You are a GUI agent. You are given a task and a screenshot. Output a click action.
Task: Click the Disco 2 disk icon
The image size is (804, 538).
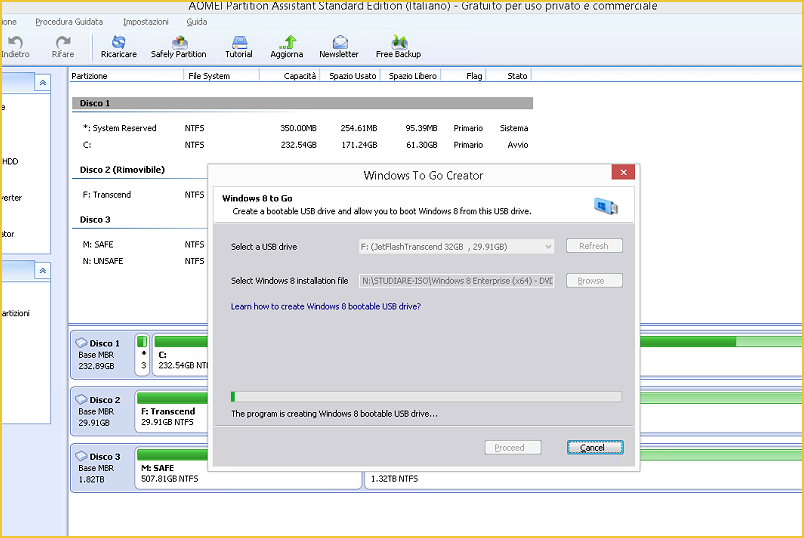click(x=81, y=399)
